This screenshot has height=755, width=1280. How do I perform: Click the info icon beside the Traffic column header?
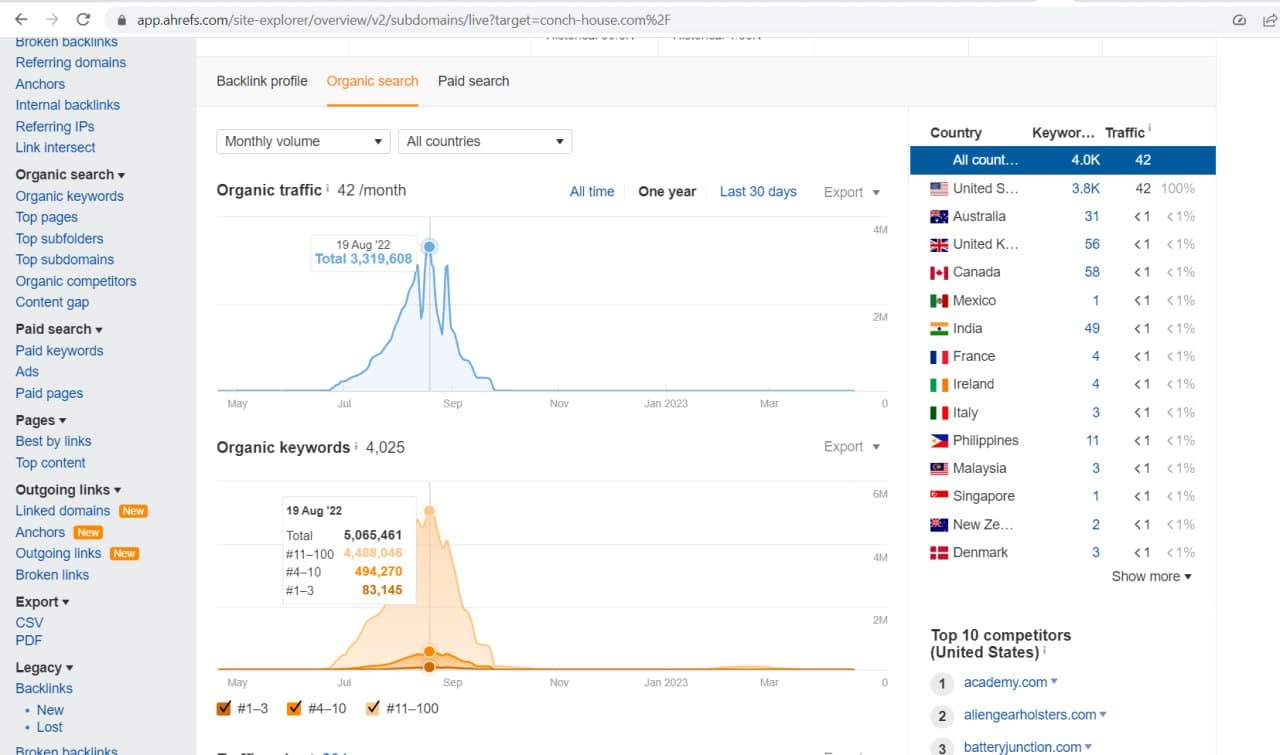click(1150, 130)
